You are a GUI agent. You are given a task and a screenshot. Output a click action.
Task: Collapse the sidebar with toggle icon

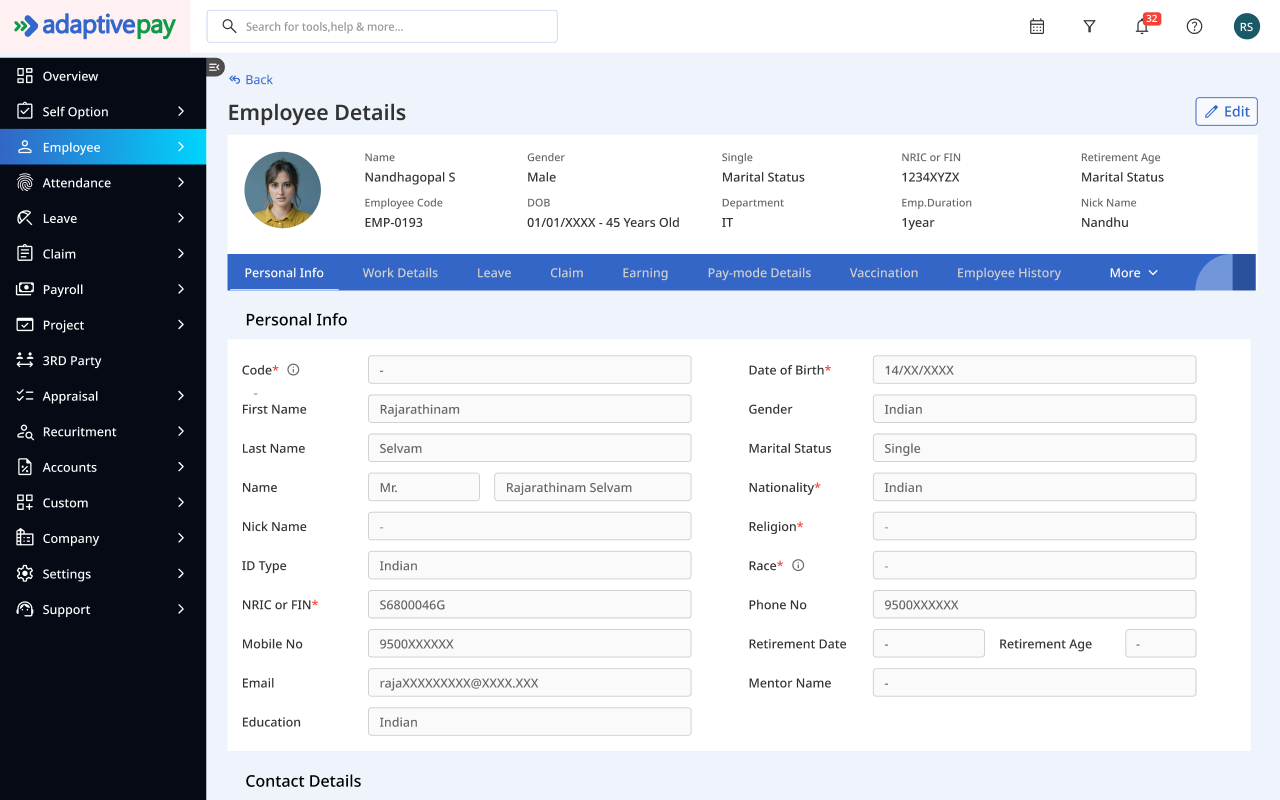[215, 67]
